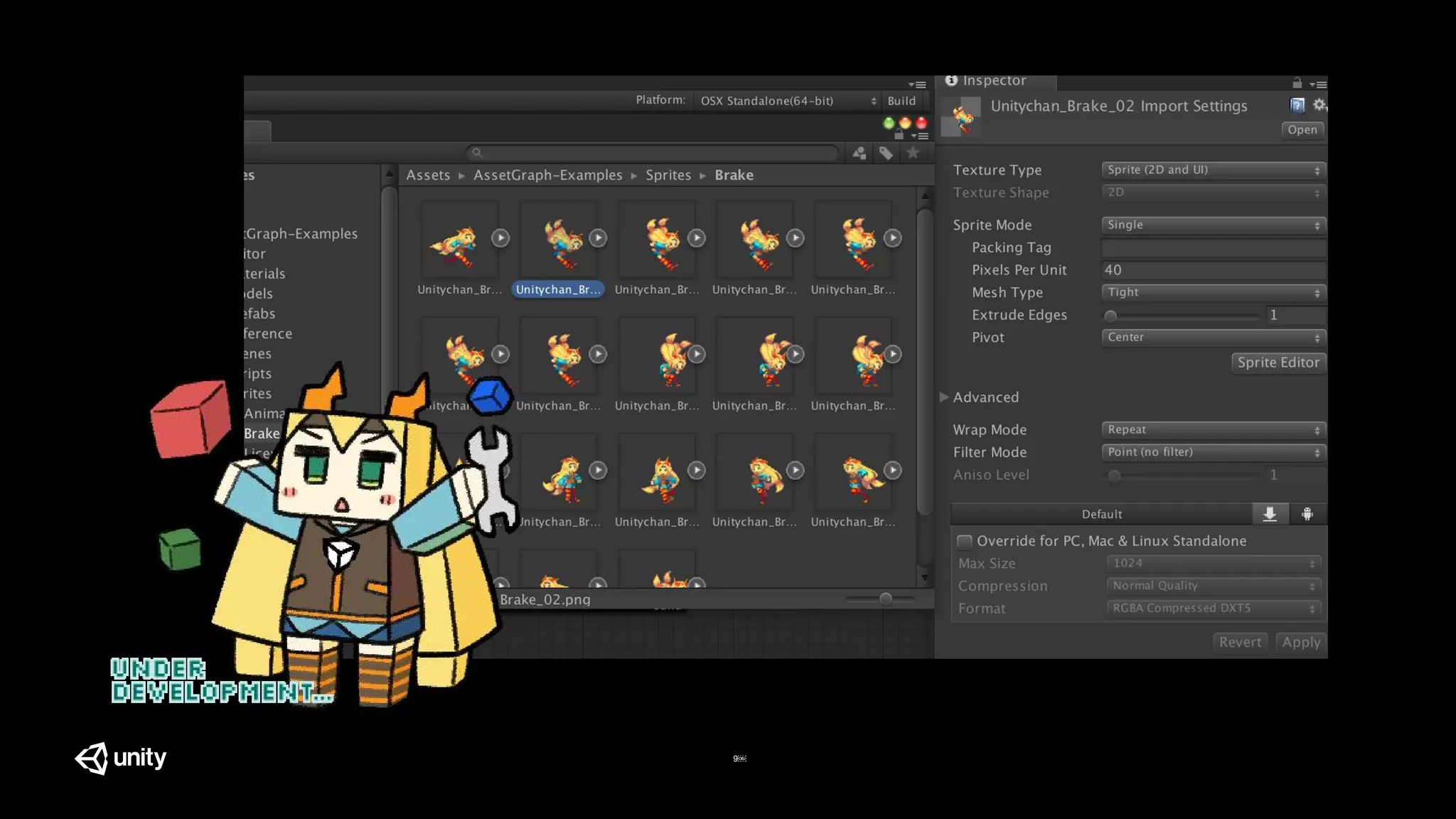
Task: Open the Platform OSX Standalone dropdown
Action: click(787, 101)
